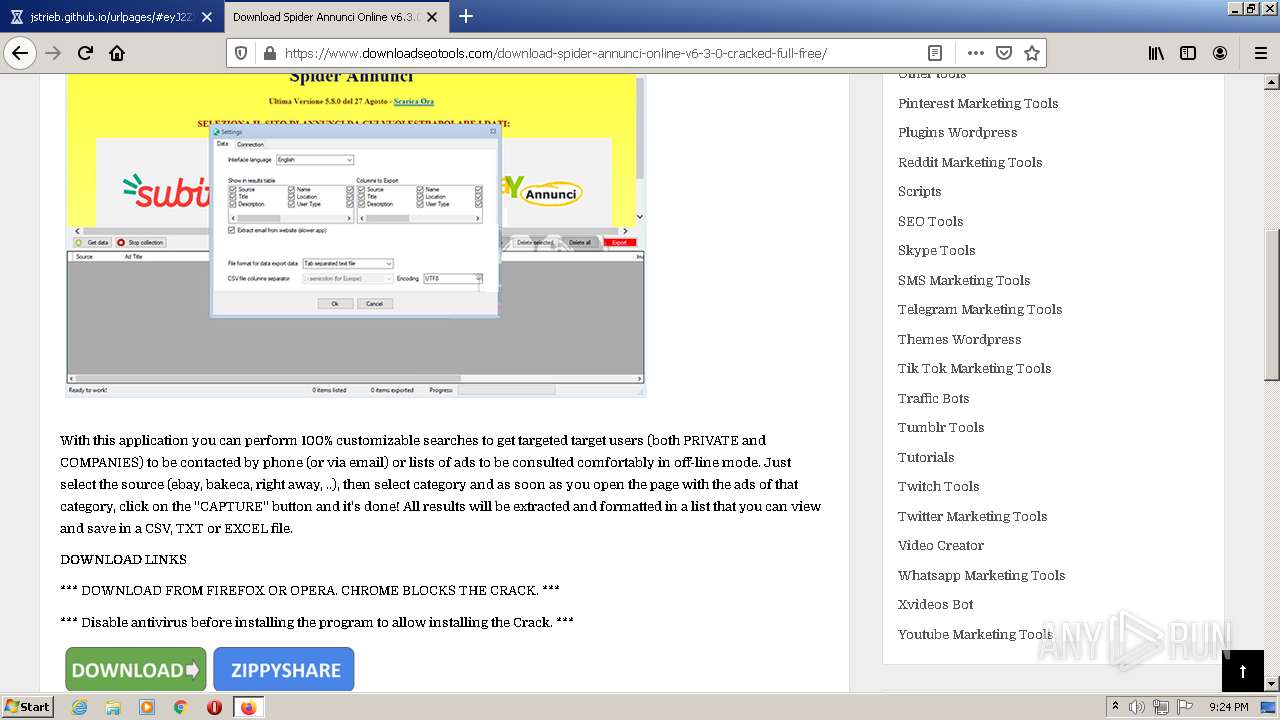This screenshot has height=720, width=1280.
Task: Click the 'Disable antivirus before installing' note
Action: click(x=316, y=622)
